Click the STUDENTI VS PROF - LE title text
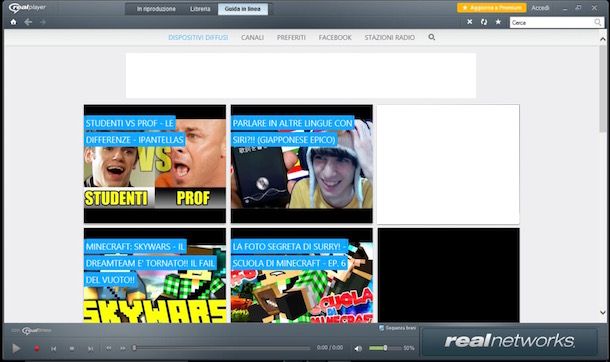 [x=130, y=123]
